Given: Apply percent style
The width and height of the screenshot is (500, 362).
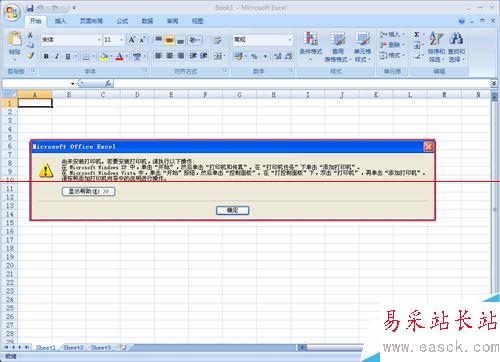Looking at the screenshot, I should [254, 56].
